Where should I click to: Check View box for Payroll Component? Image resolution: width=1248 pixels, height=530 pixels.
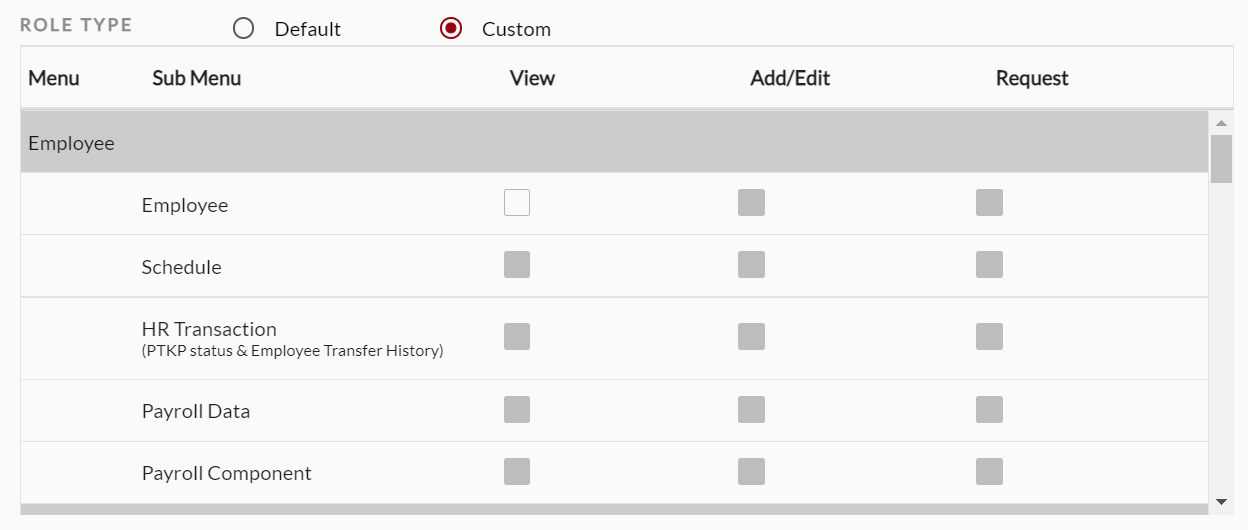pyautogui.click(x=517, y=472)
